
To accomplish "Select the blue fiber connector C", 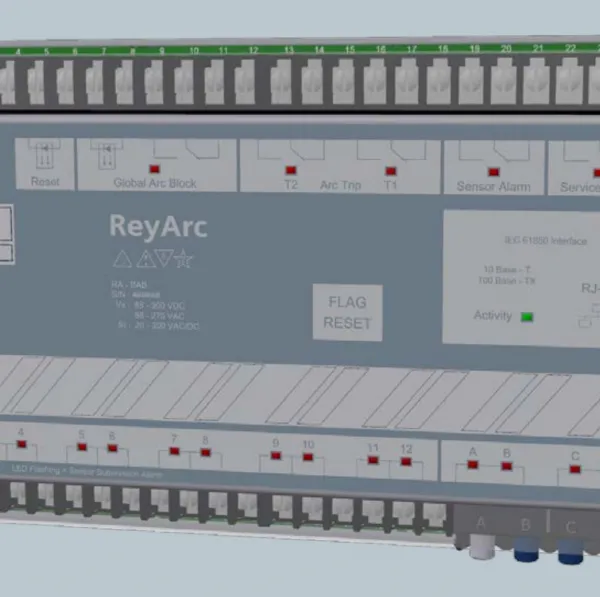I will click(x=571, y=551).
